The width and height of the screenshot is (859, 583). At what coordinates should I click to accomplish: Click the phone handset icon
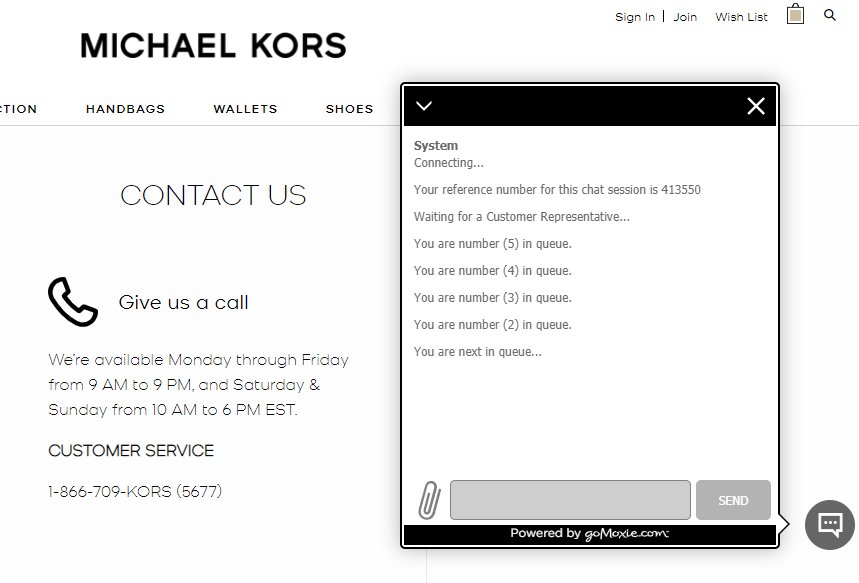click(73, 302)
